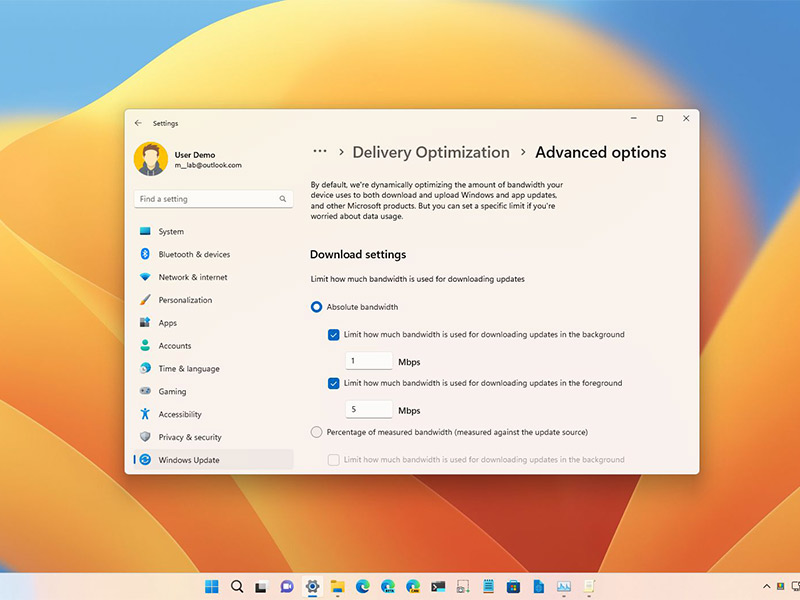Viewport: 800px width, 600px height.
Task: Expand the breadcrumb ellipsis menu
Action: tap(320, 152)
